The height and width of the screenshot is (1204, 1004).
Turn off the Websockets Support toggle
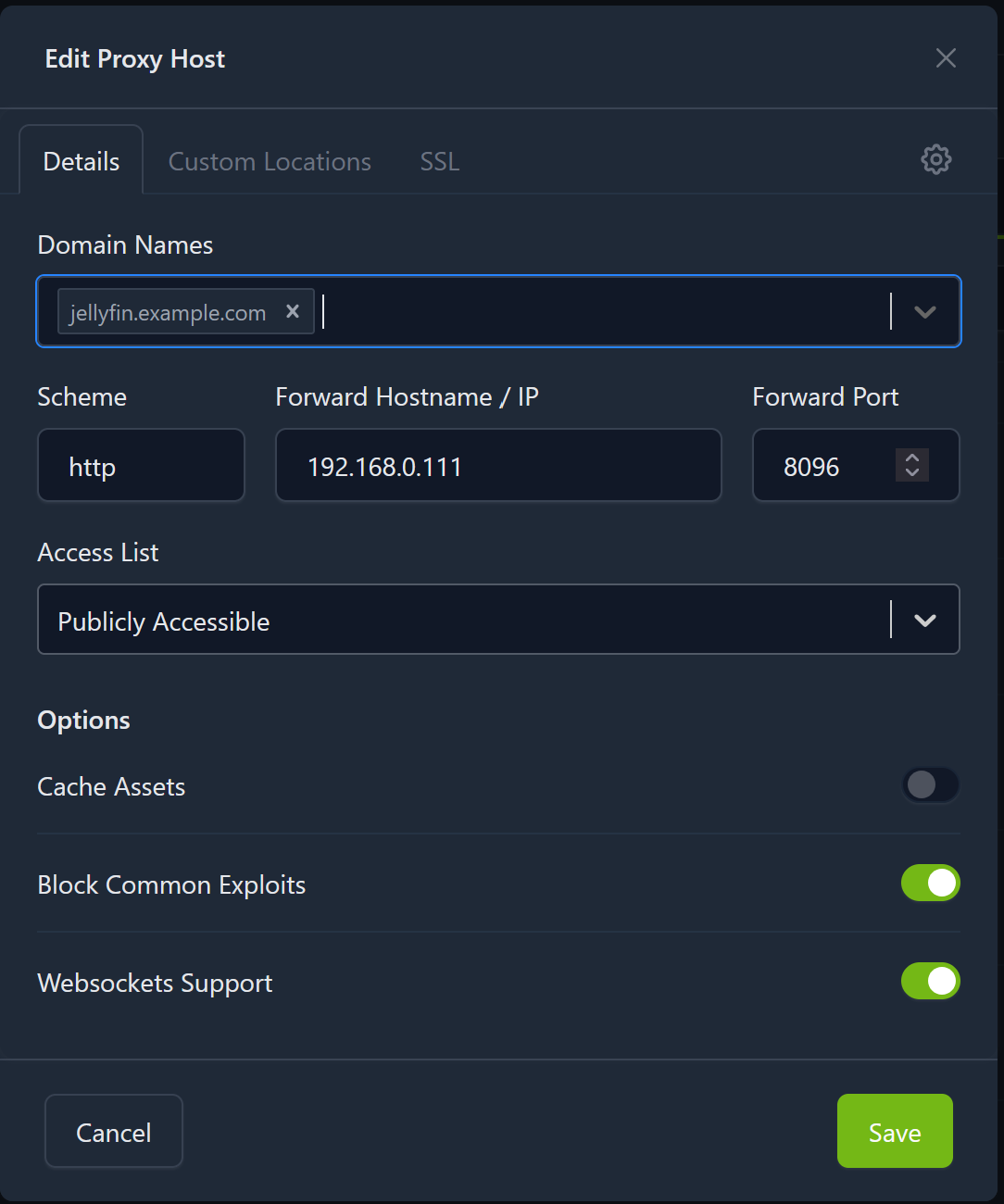tap(930, 982)
